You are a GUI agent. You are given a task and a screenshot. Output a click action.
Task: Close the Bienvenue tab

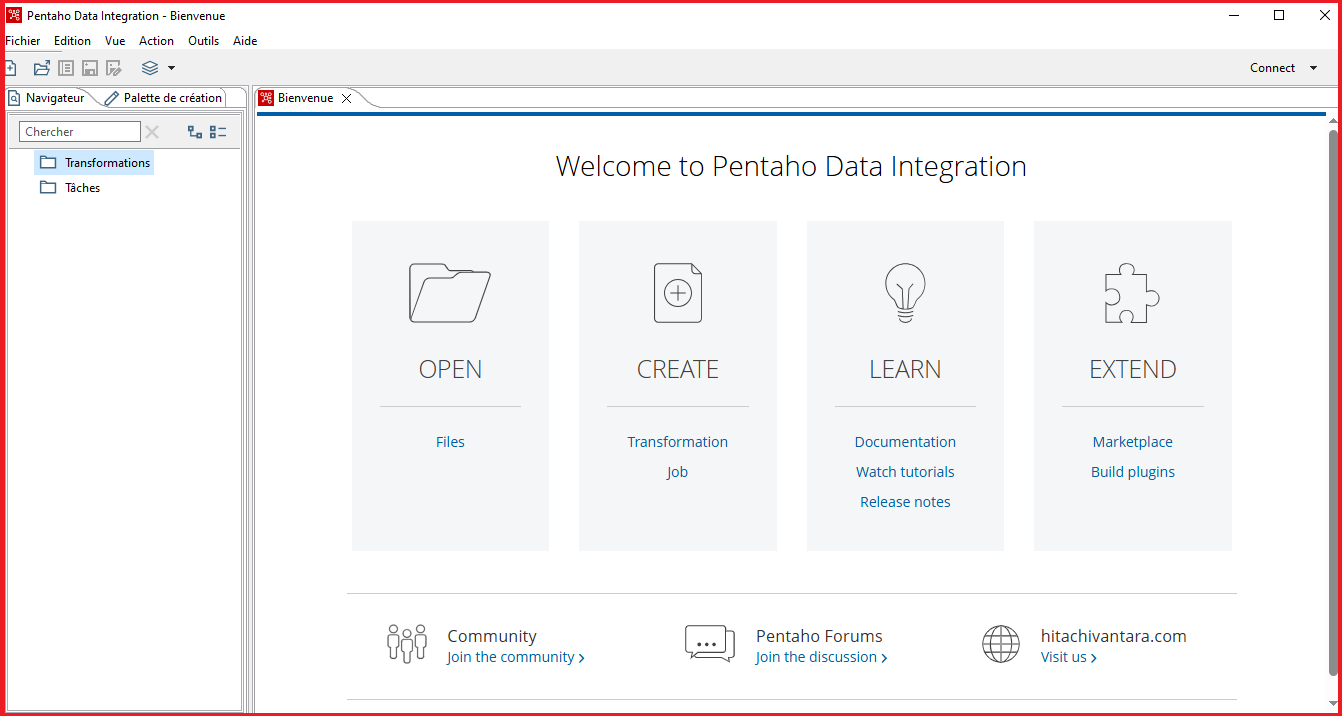tap(346, 97)
